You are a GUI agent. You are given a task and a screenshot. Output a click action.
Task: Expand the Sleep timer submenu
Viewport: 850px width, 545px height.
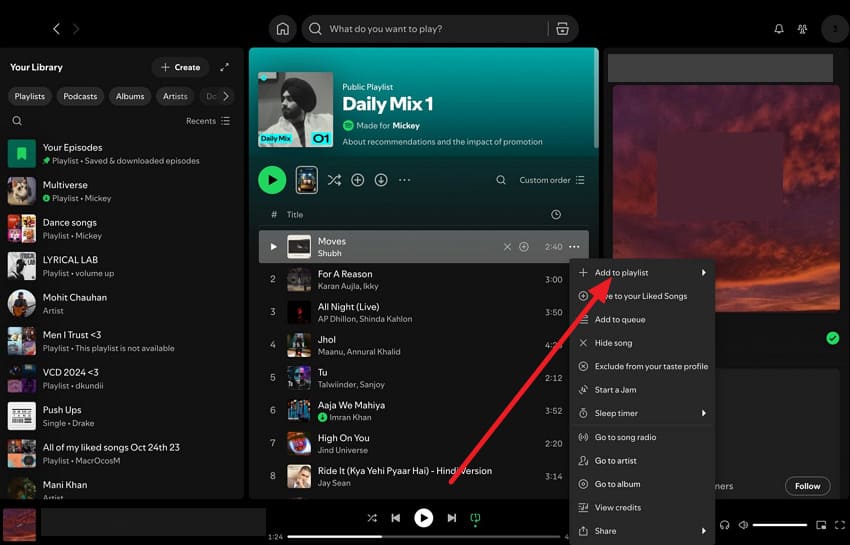[x=642, y=413]
